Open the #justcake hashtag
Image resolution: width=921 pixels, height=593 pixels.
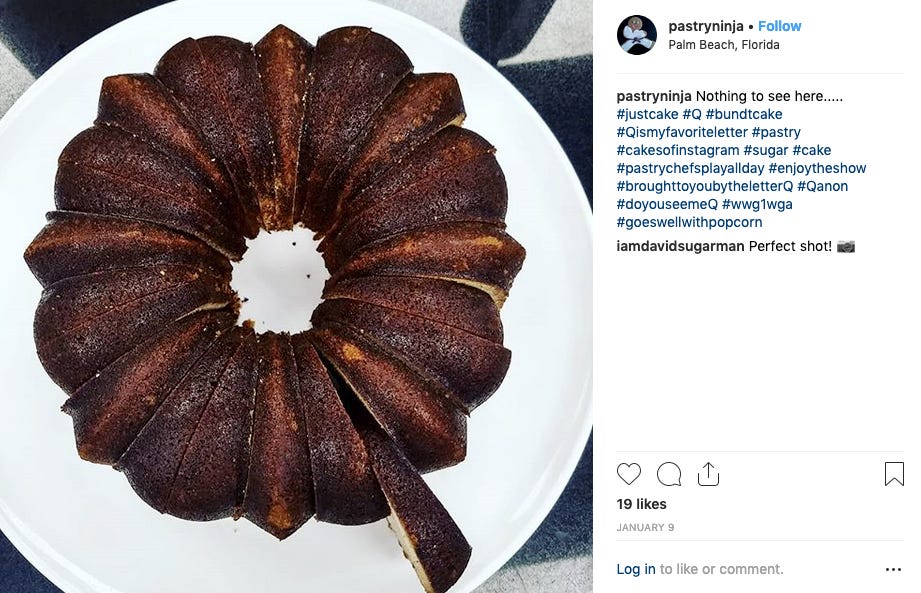click(647, 114)
